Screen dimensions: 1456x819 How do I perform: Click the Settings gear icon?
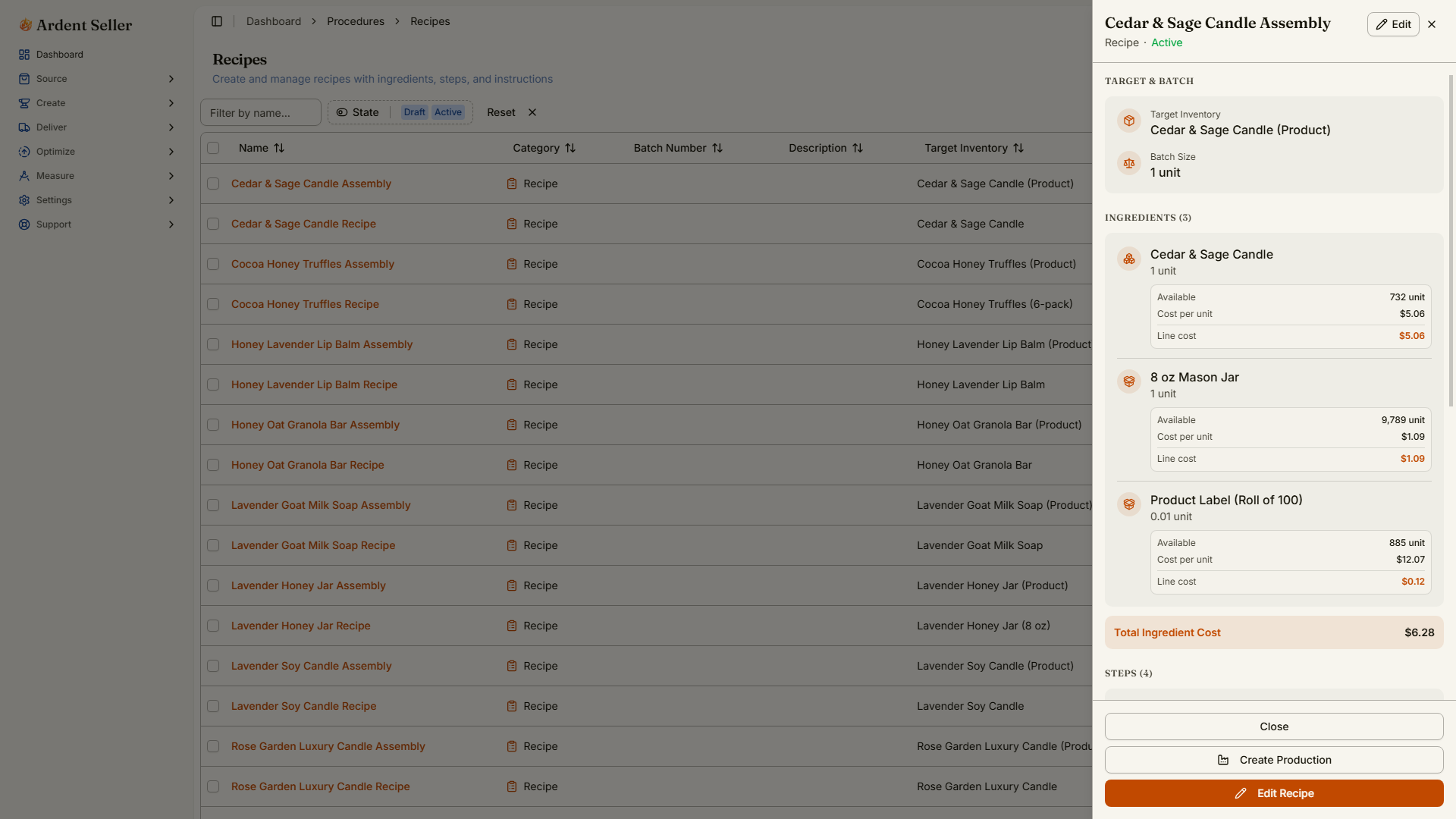24,200
